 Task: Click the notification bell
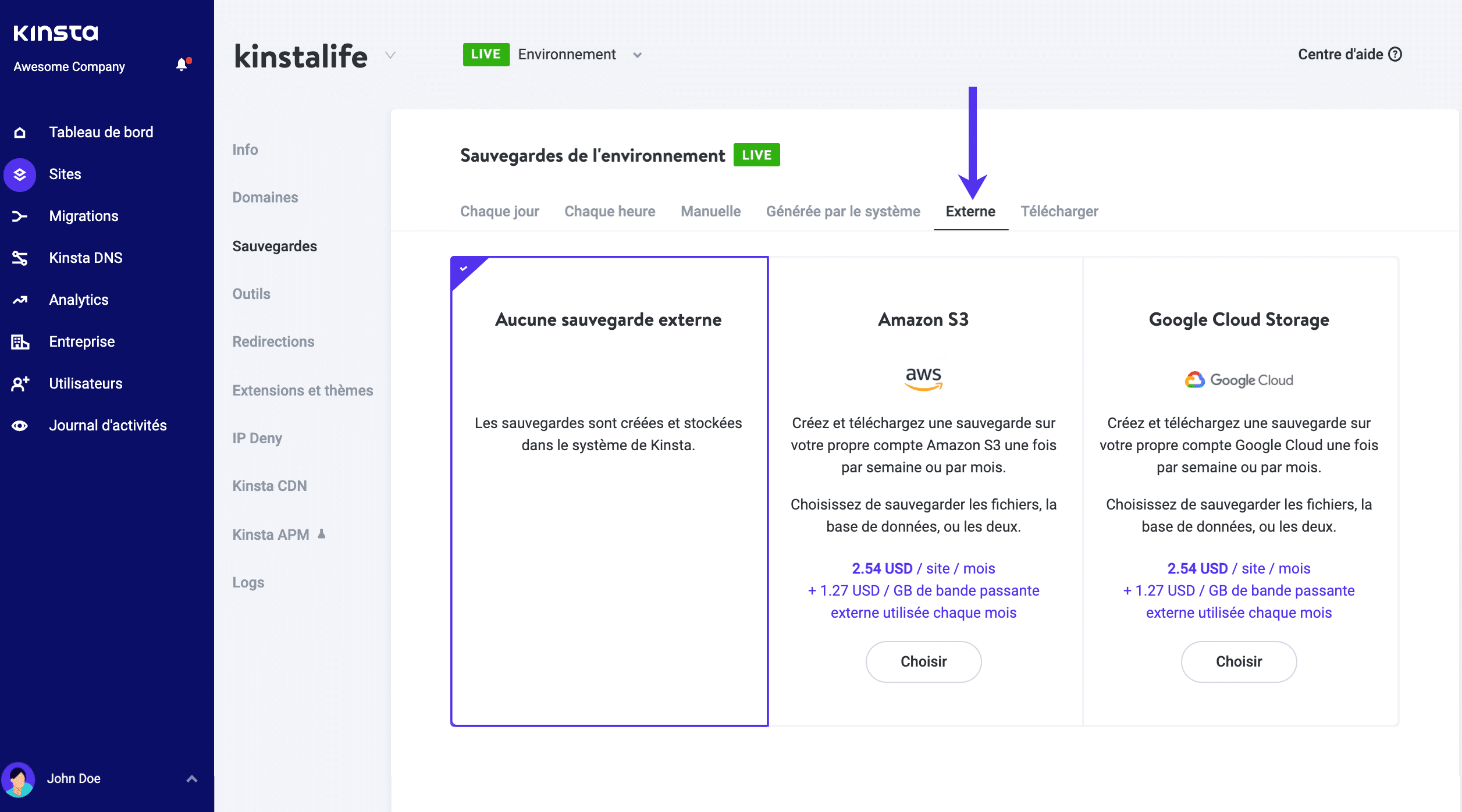coord(181,64)
